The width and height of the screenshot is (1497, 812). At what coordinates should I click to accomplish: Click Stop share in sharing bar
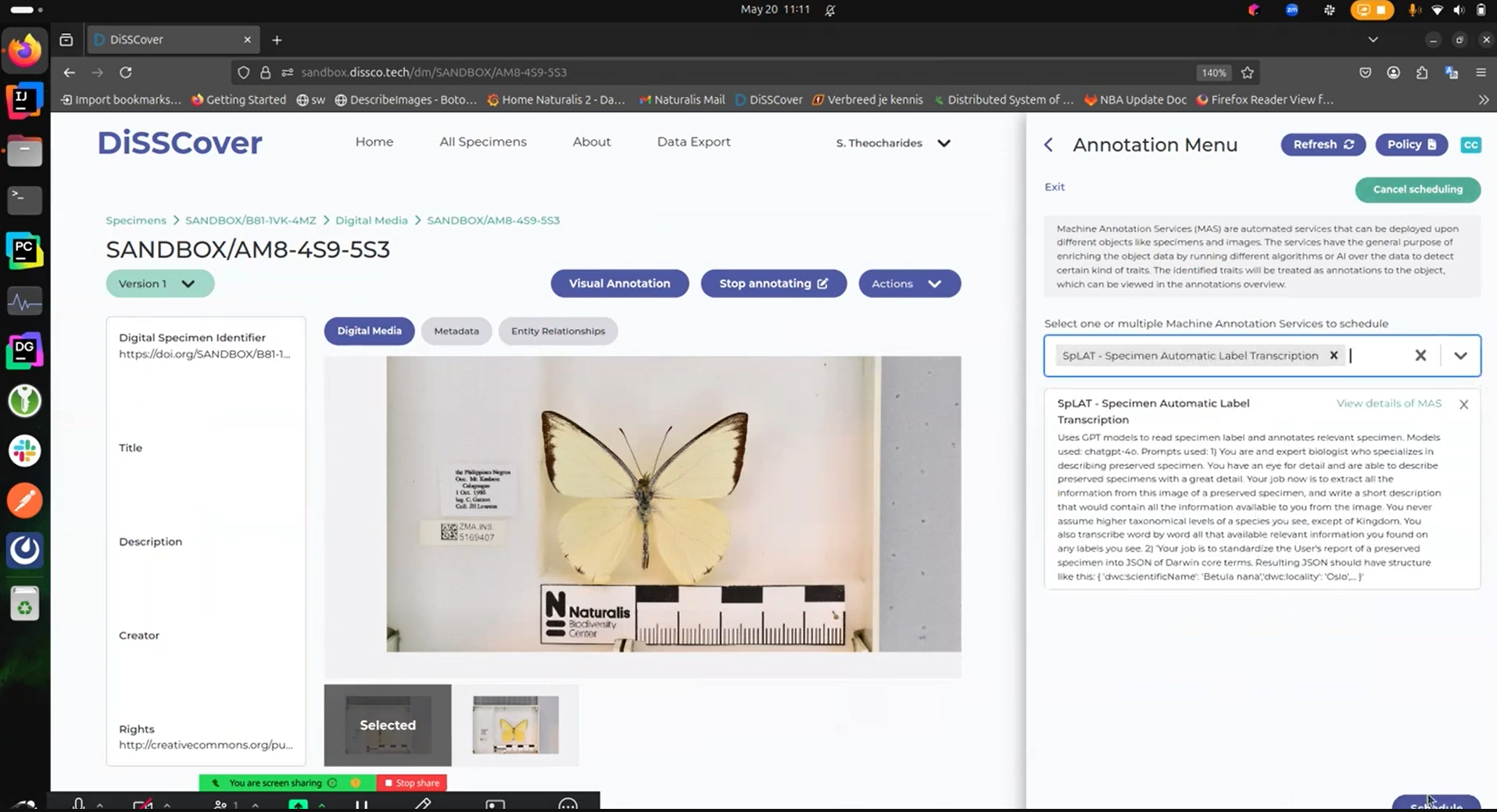(x=412, y=782)
